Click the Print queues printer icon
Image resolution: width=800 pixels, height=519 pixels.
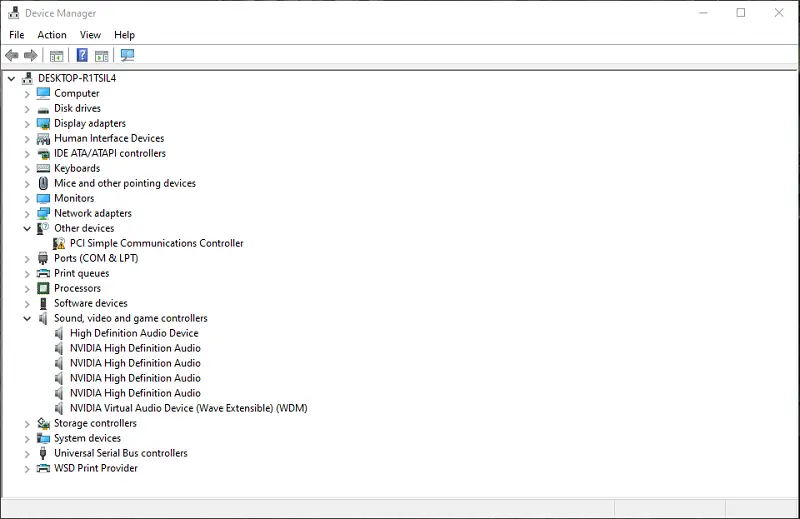(43, 274)
